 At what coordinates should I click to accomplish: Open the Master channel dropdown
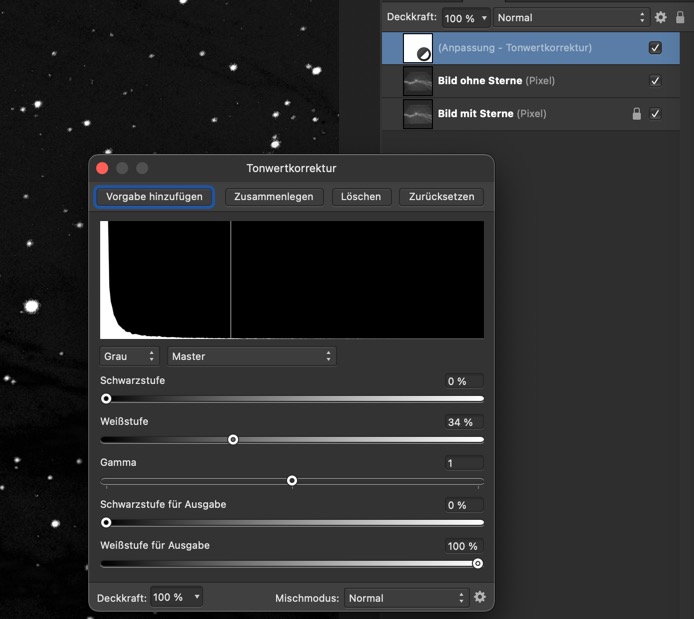click(251, 356)
